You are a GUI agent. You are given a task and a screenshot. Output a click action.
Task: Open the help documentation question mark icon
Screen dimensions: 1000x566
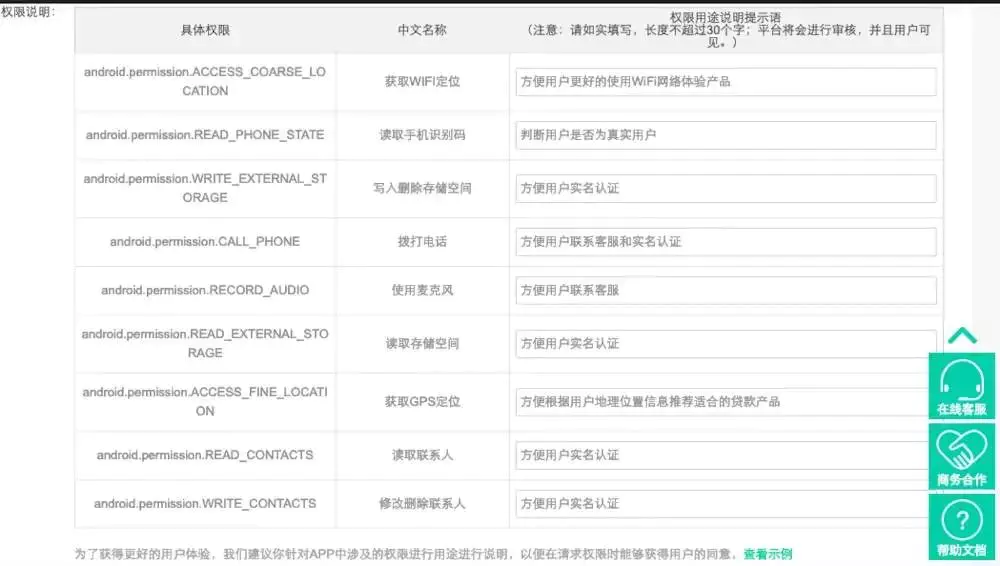click(x=961, y=520)
